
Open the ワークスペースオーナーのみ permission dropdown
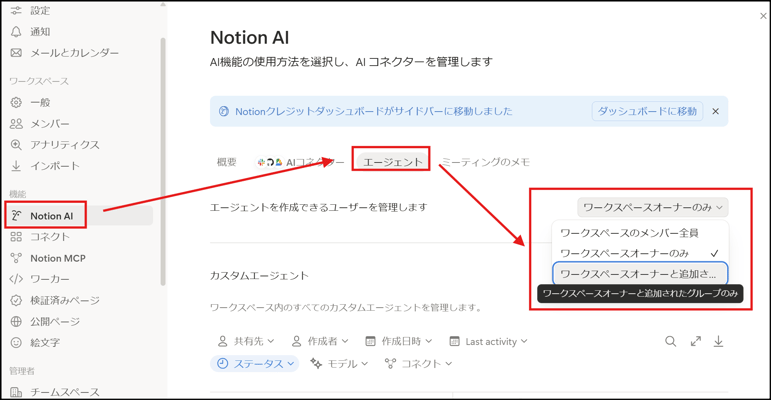[652, 207]
